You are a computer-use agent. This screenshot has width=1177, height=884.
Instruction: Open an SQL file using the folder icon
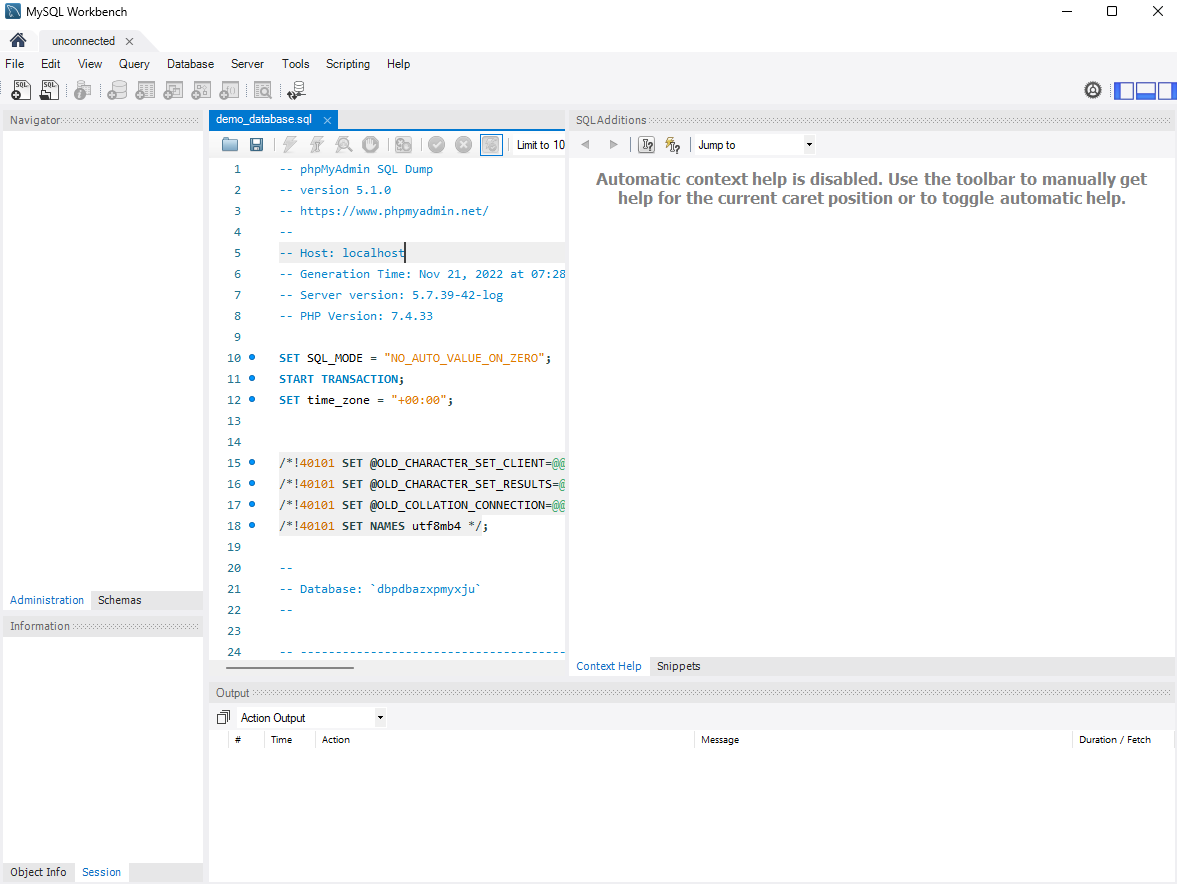pos(229,144)
